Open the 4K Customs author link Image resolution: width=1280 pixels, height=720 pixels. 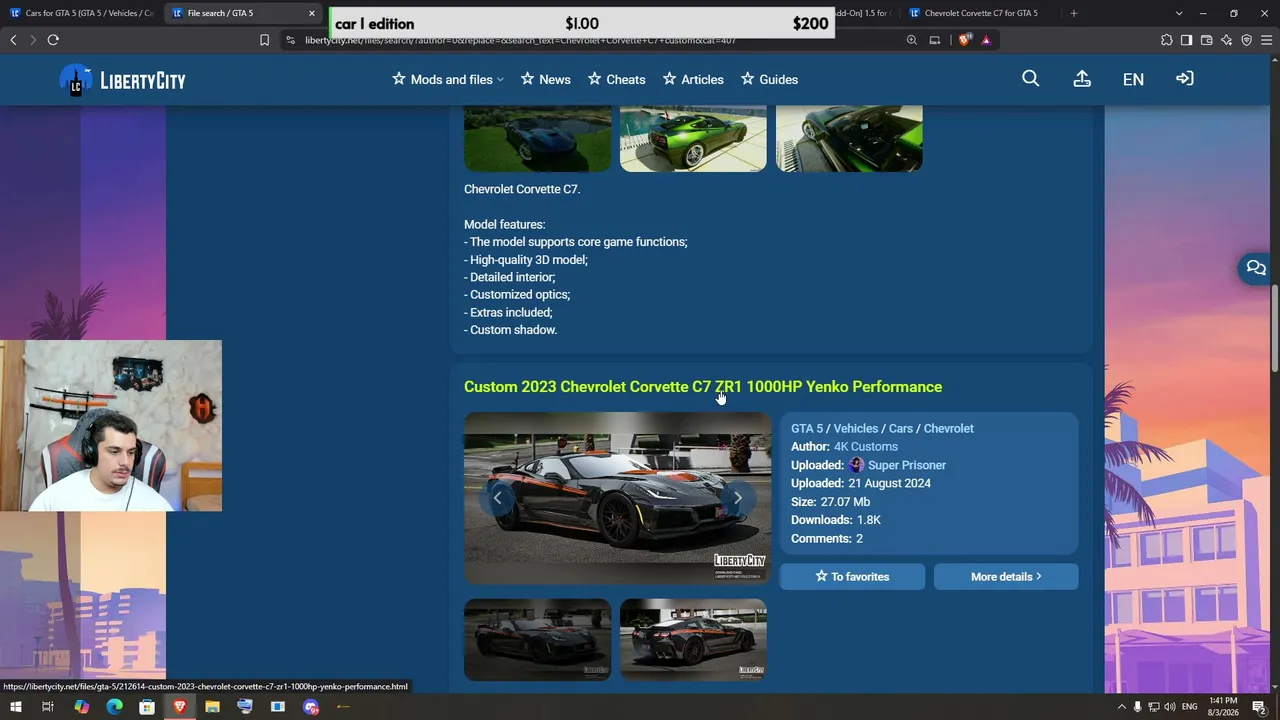[866, 447]
